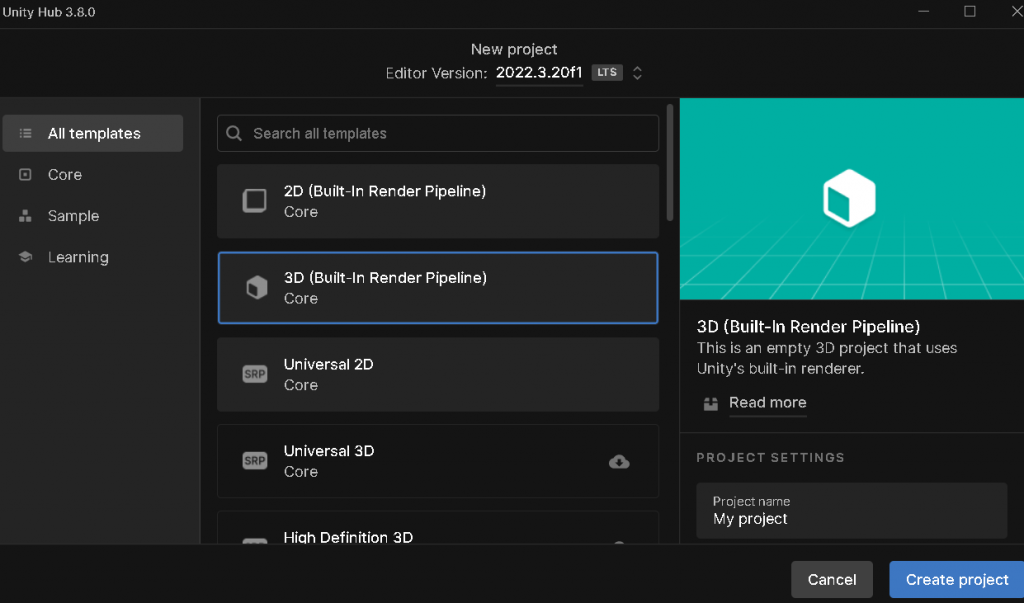Image resolution: width=1024 pixels, height=603 pixels.
Task: Click the Sample blocks icon
Action: tap(25, 216)
